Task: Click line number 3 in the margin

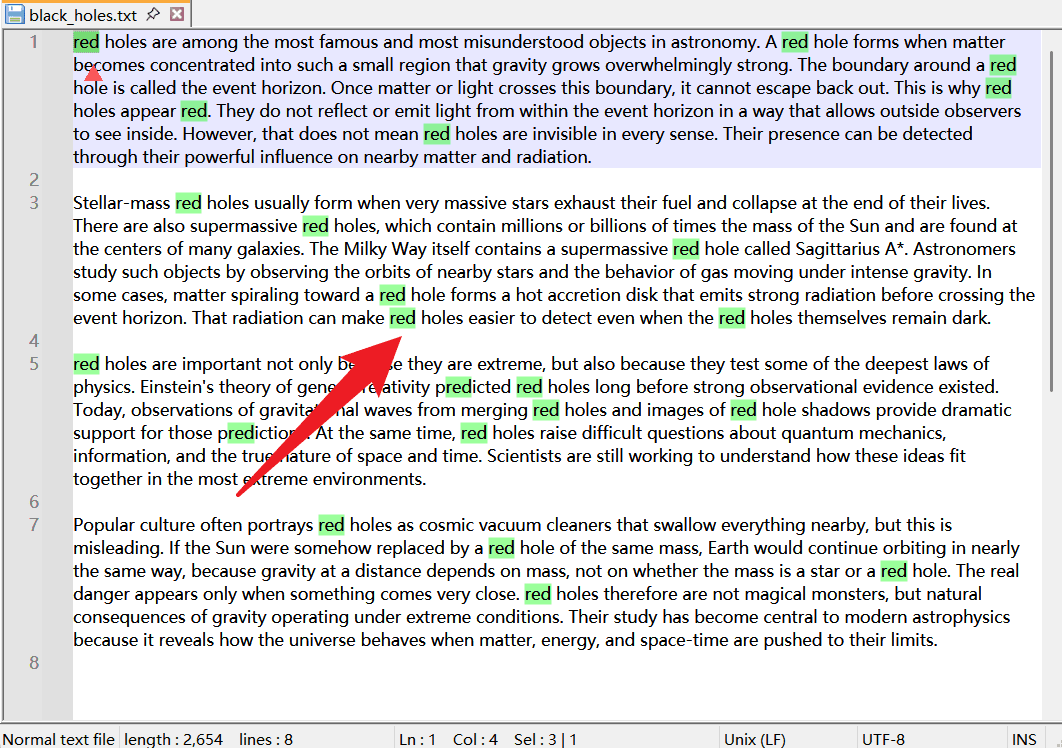Action: point(34,203)
